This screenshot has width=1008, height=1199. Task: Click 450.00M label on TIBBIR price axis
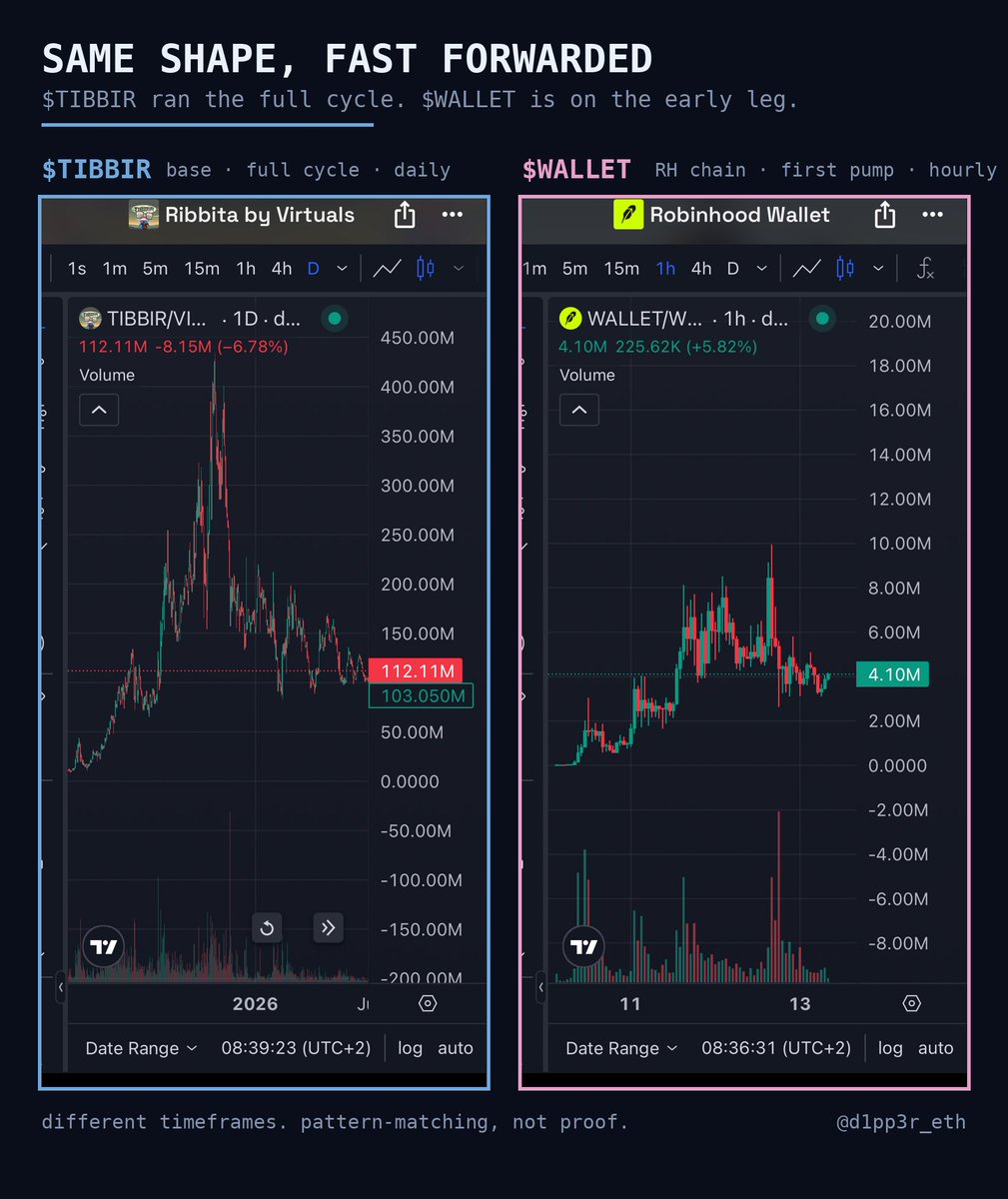(x=418, y=338)
